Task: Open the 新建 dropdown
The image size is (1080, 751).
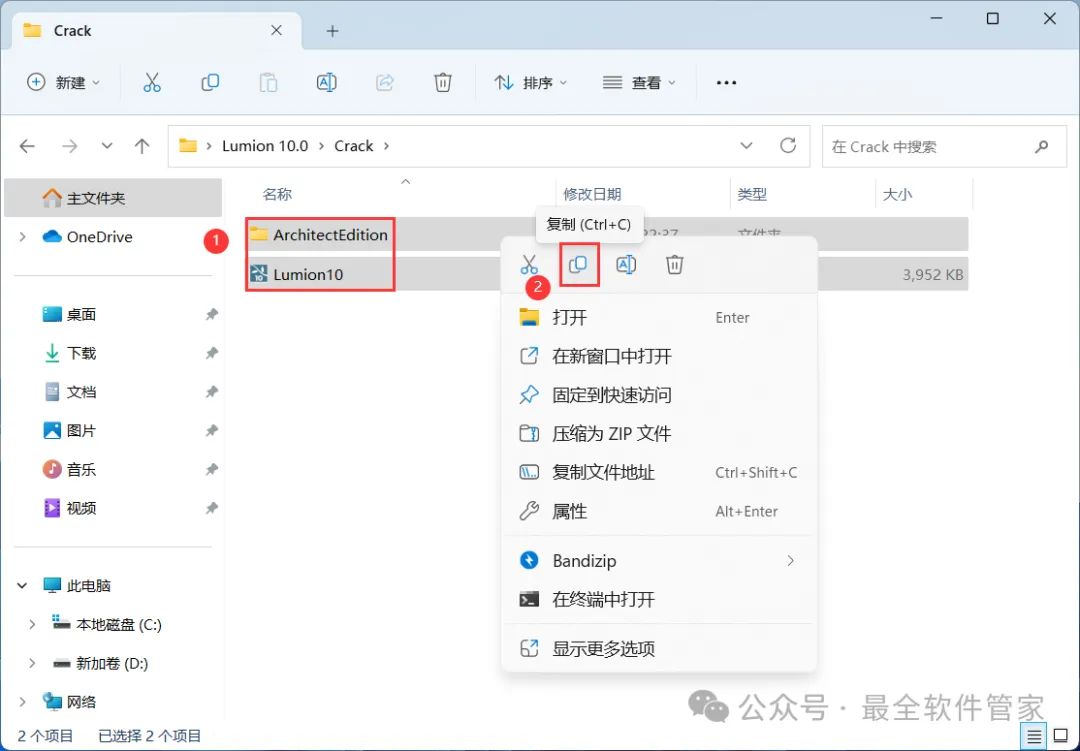Action: 63,83
